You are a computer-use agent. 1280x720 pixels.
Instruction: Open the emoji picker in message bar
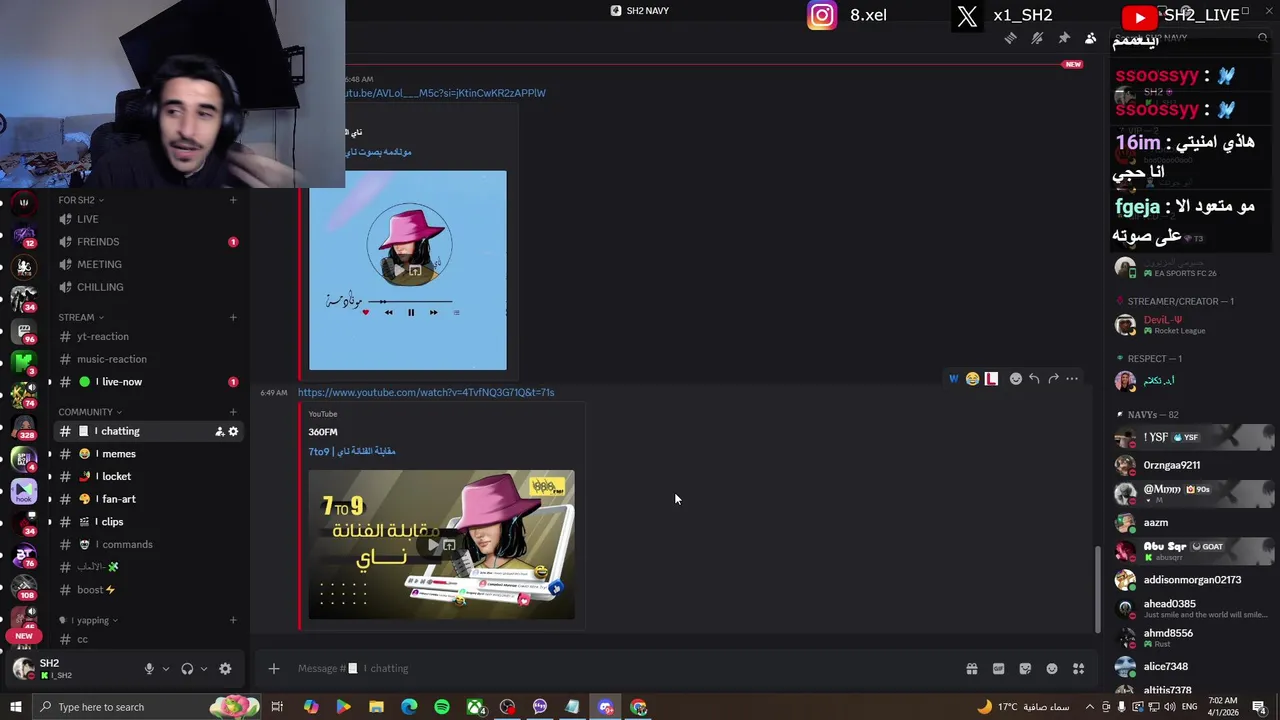(1052, 669)
